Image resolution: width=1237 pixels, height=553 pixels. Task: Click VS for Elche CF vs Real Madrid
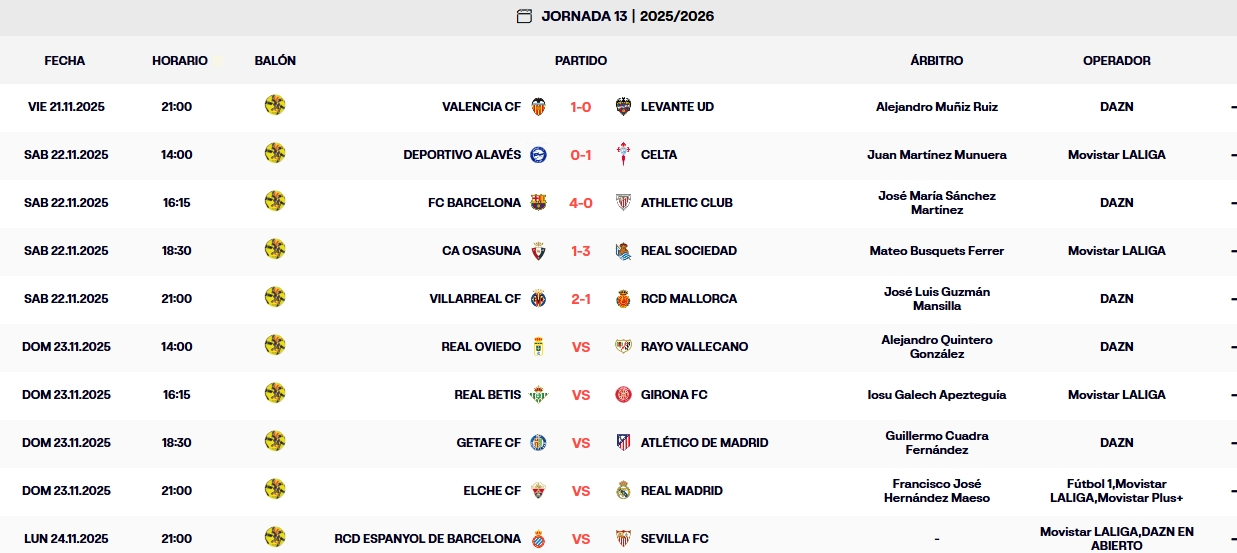pyautogui.click(x=581, y=491)
